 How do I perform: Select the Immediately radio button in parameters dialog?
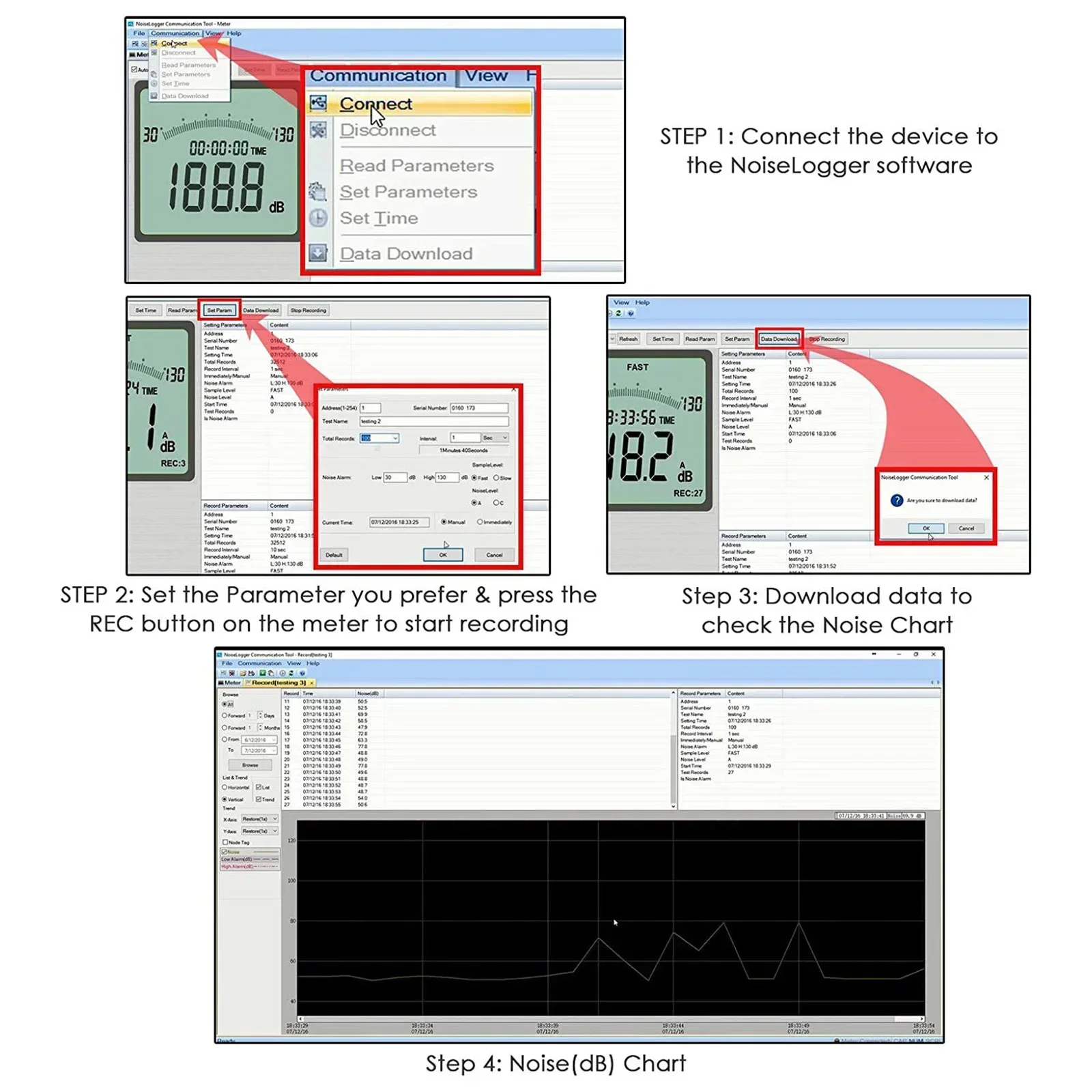[x=480, y=522]
